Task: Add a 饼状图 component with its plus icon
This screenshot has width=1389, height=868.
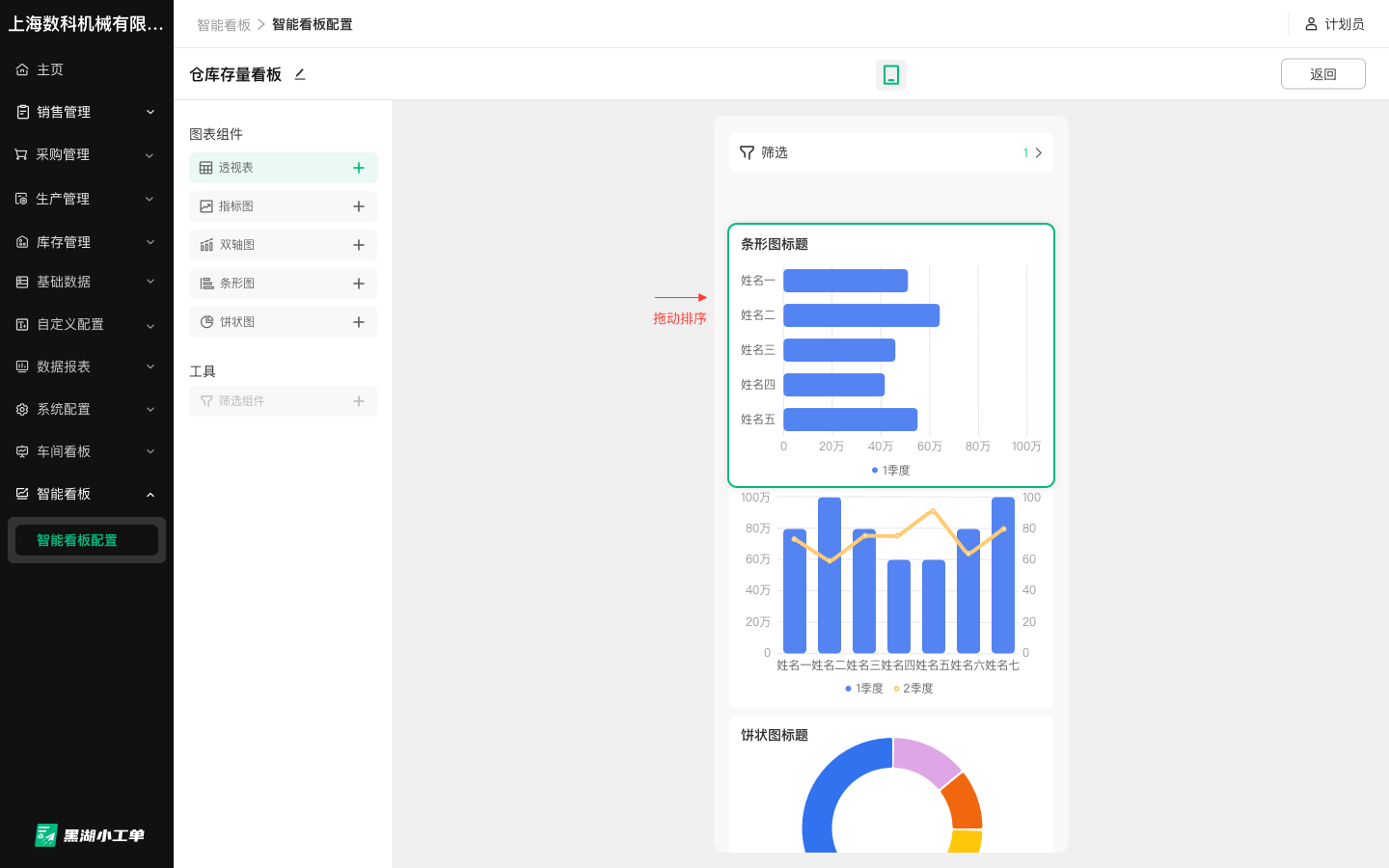Action: (358, 322)
